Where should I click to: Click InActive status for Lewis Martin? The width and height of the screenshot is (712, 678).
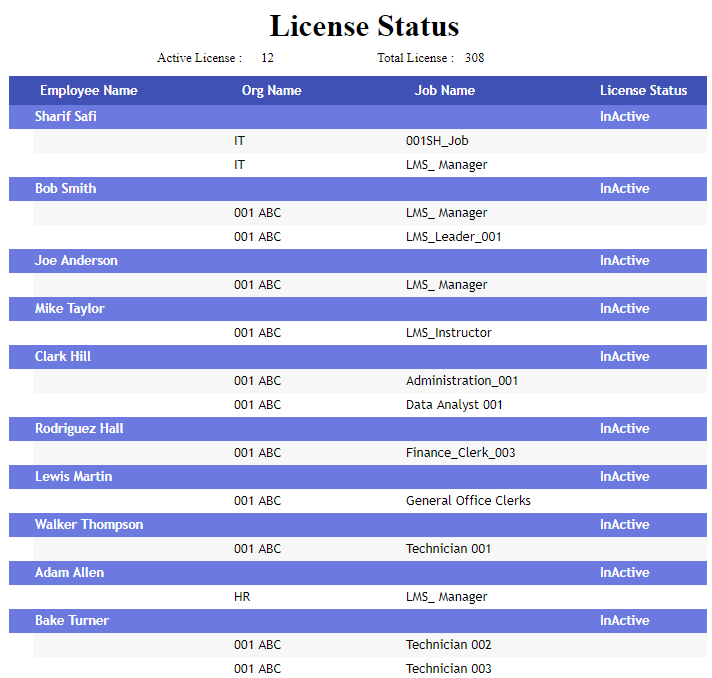pyautogui.click(x=624, y=477)
